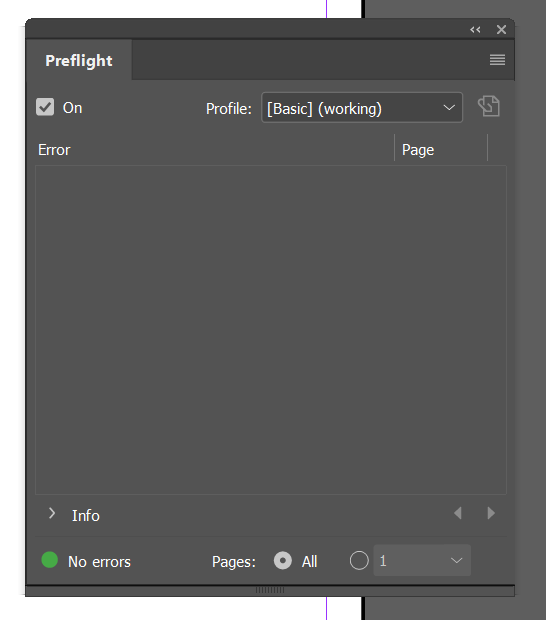Open the Profile dropdown [Basic] (working)

coord(362,108)
